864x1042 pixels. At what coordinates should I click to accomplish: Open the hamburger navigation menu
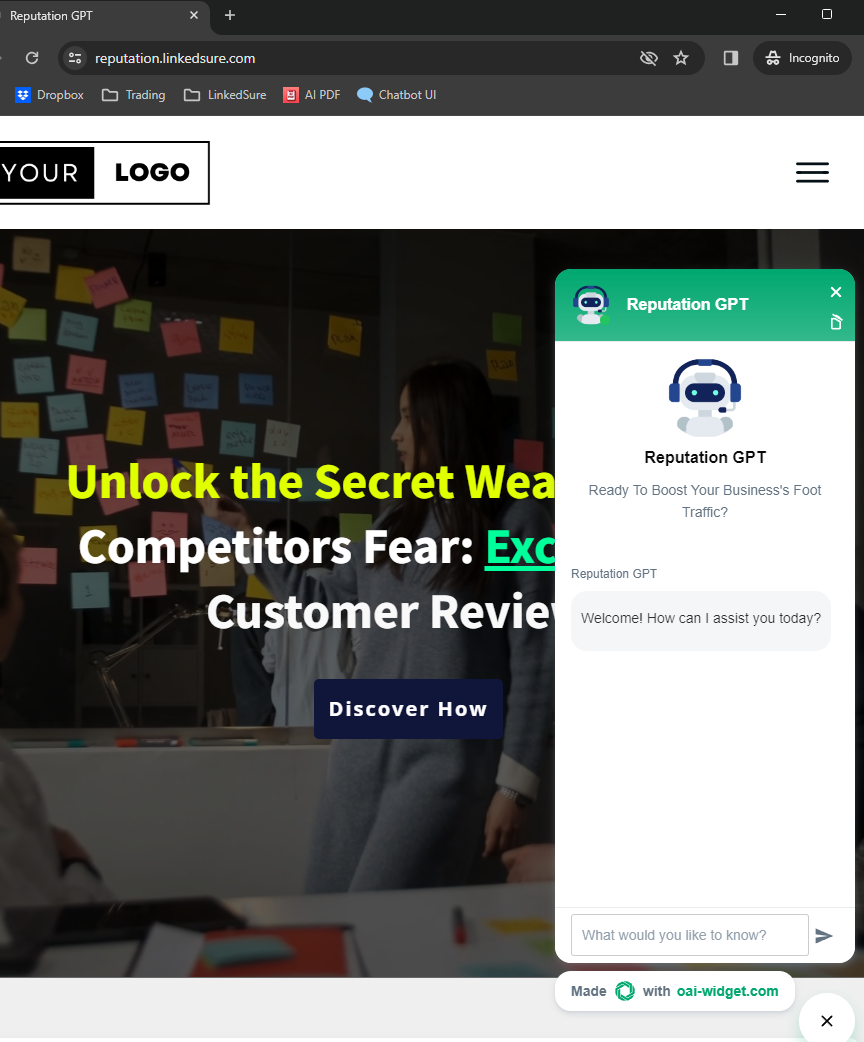812,173
